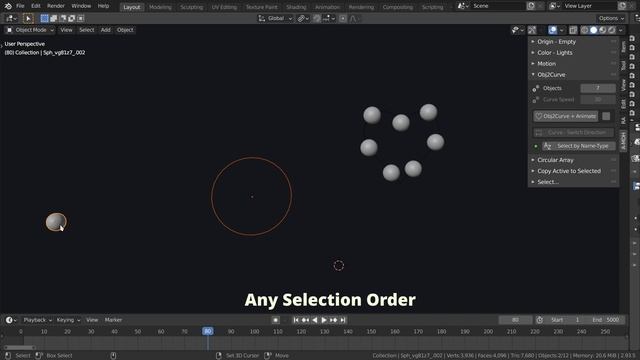Screen dimensions: 640x360
Task: Jump to next keyframe
Action: point(333,320)
